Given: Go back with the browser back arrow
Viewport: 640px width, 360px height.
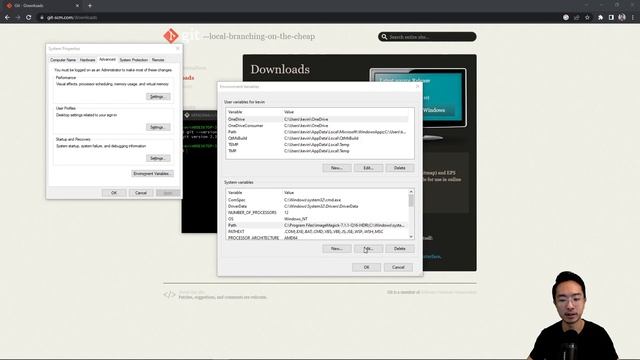Looking at the screenshot, I should 7,18.
